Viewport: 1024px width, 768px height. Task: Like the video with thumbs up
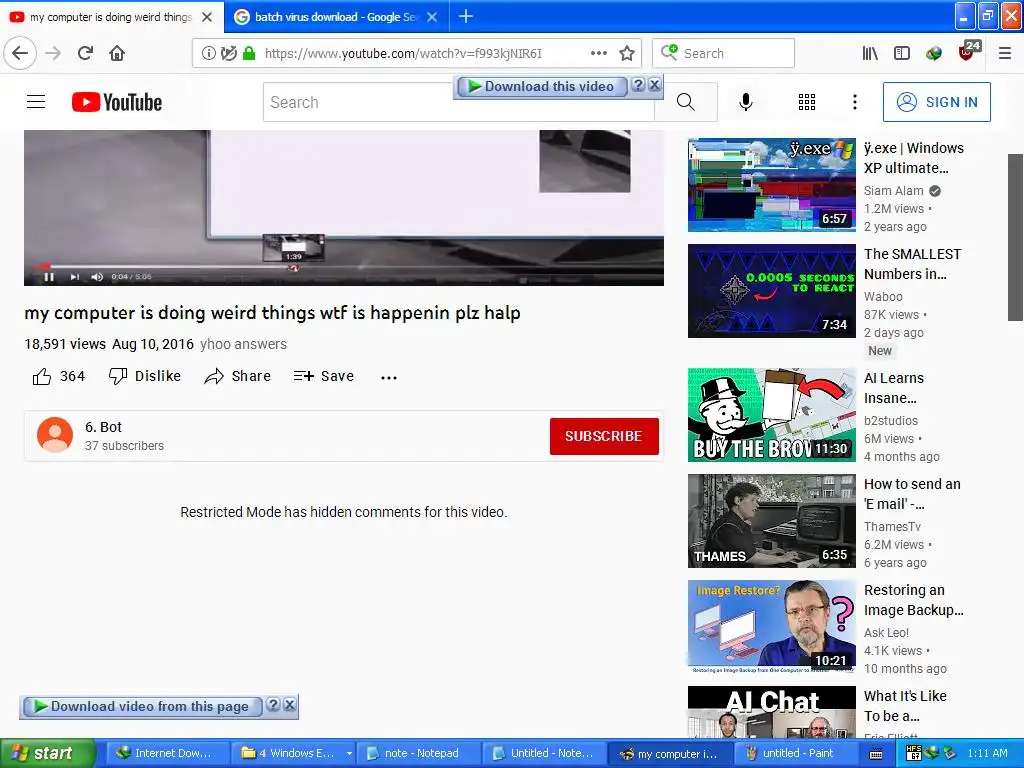pos(42,376)
